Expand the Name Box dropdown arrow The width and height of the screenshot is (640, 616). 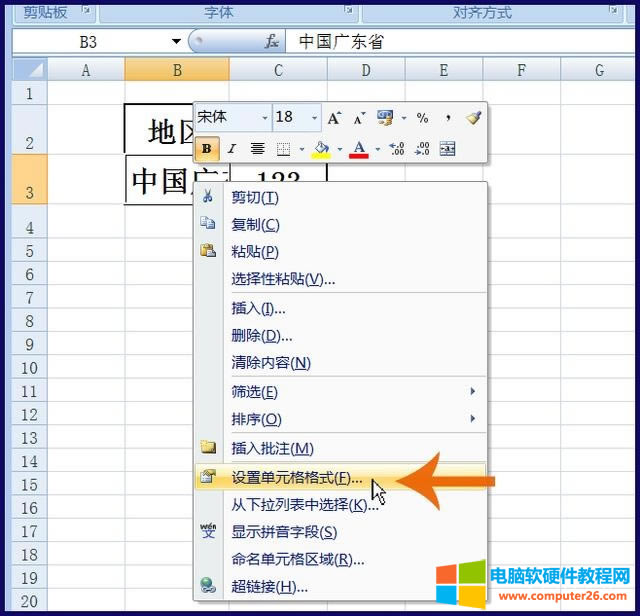[176, 42]
